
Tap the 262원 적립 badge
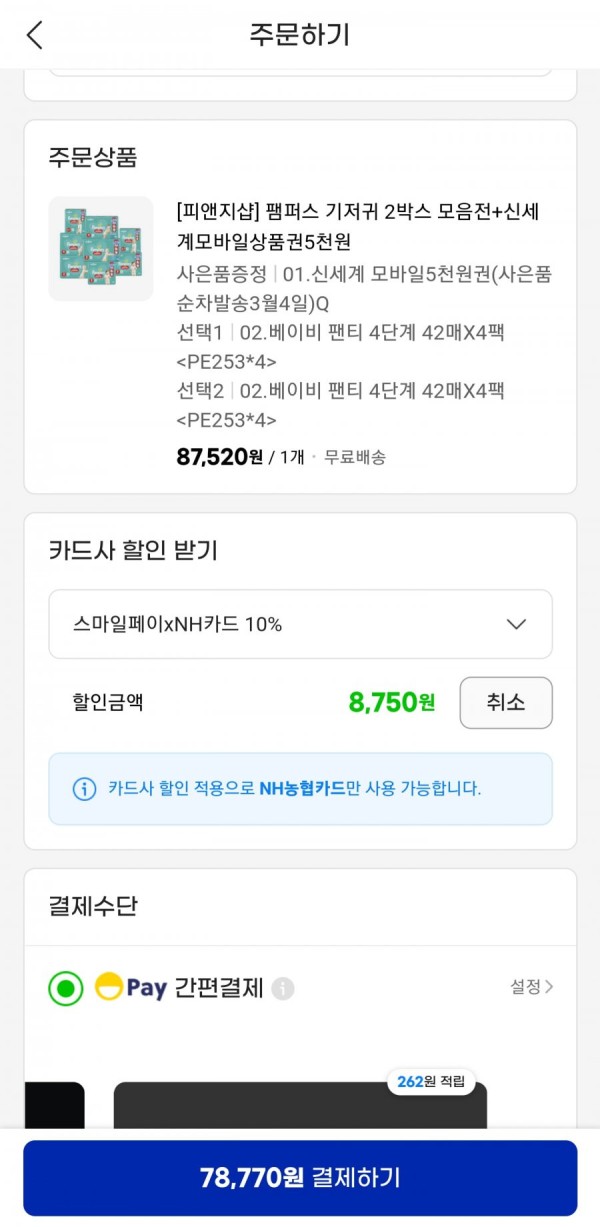[431, 1082]
